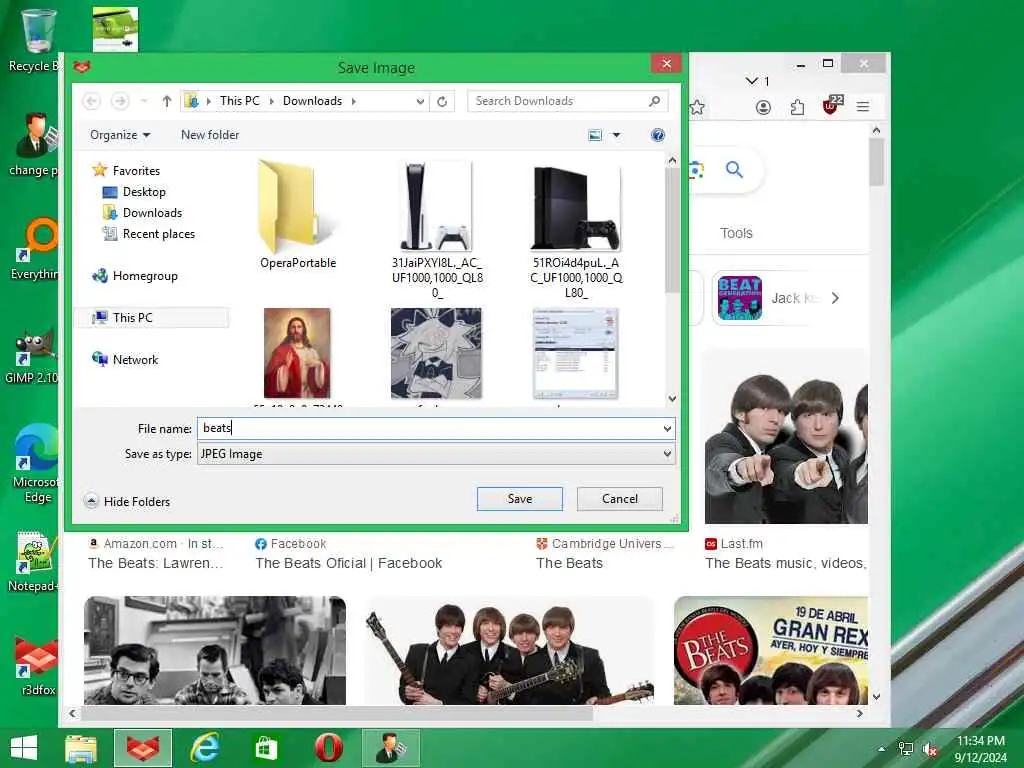Click the uBlock shield icon with 22 badge
The height and width of the screenshot is (768, 1024).
[x=832, y=105]
